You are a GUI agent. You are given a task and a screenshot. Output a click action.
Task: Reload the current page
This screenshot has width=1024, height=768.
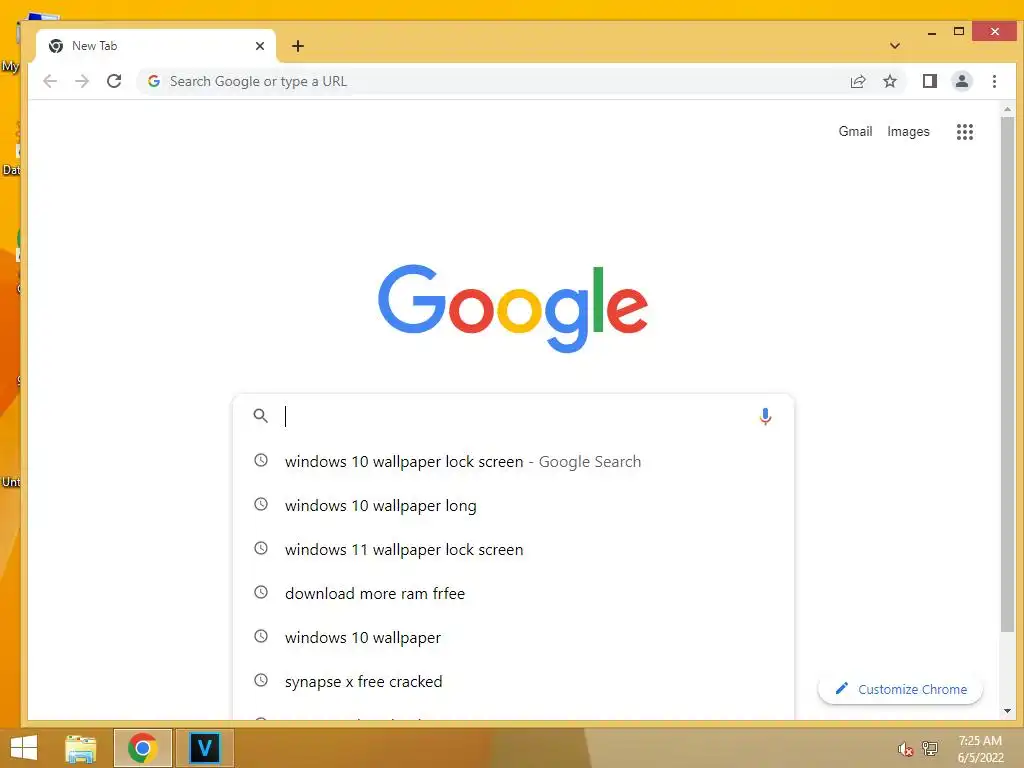(114, 81)
